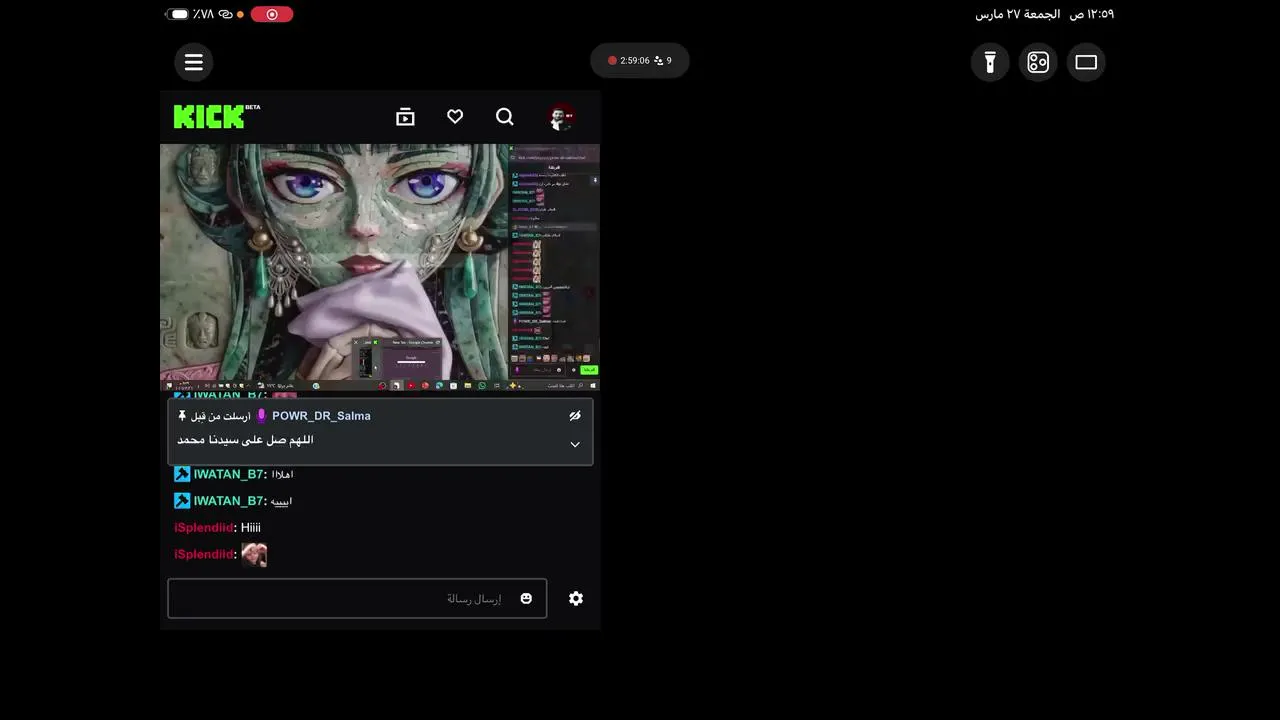This screenshot has width=1280, height=720.
Task: Tap the status bar date الجمعة ٢٧ مارس
Action: (x=1018, y=14)
